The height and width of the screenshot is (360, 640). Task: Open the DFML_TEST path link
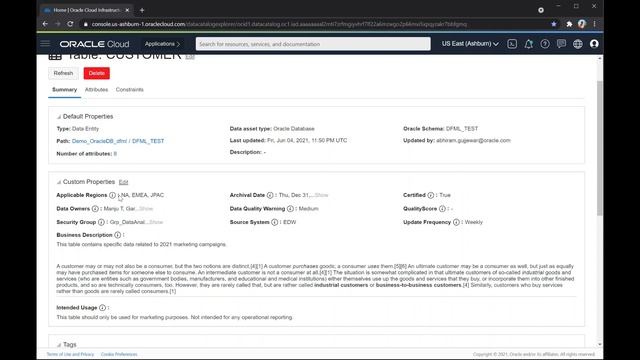148,141
